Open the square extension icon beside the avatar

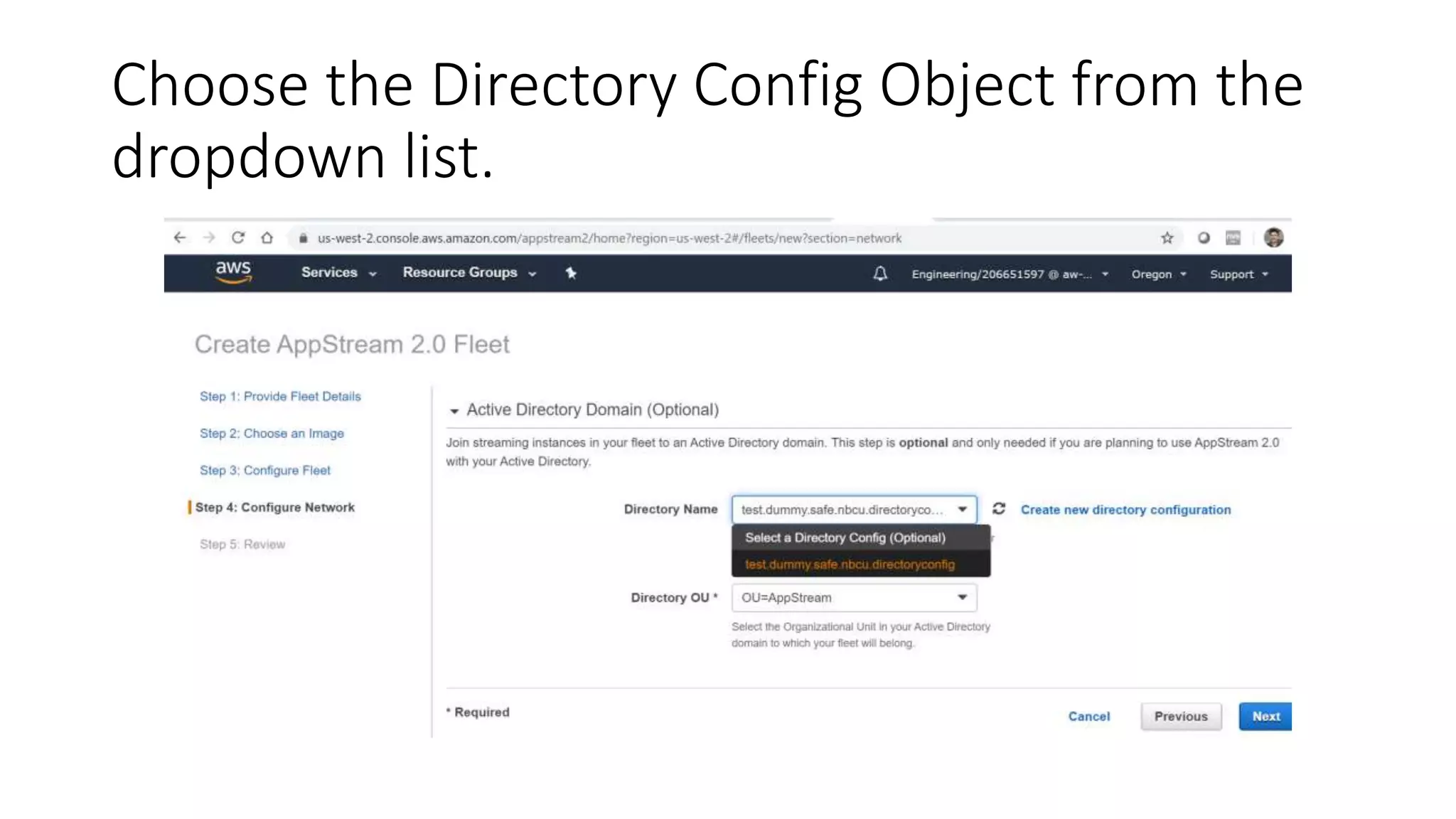(1233, 238)
